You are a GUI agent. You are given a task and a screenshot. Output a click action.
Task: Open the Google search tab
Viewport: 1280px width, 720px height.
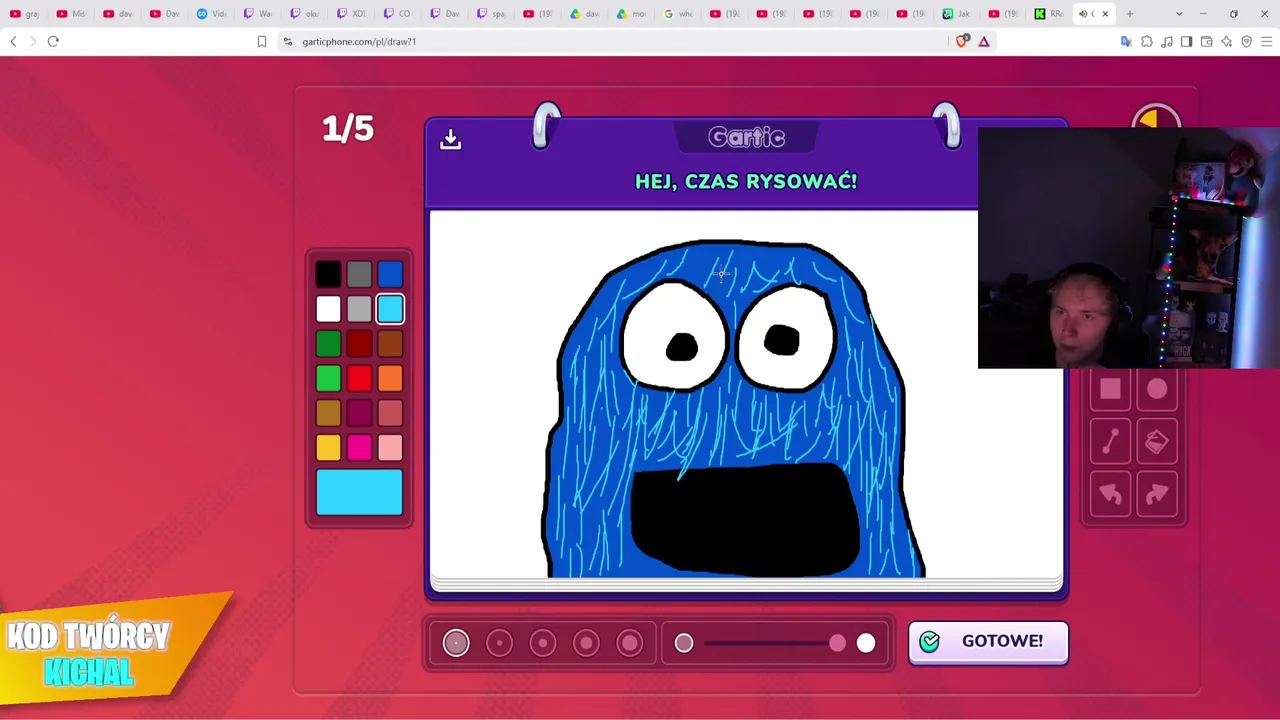coord(678,14)
